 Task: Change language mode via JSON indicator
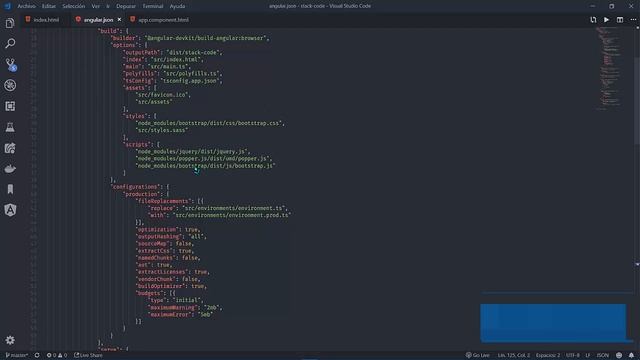pos(602,355)
